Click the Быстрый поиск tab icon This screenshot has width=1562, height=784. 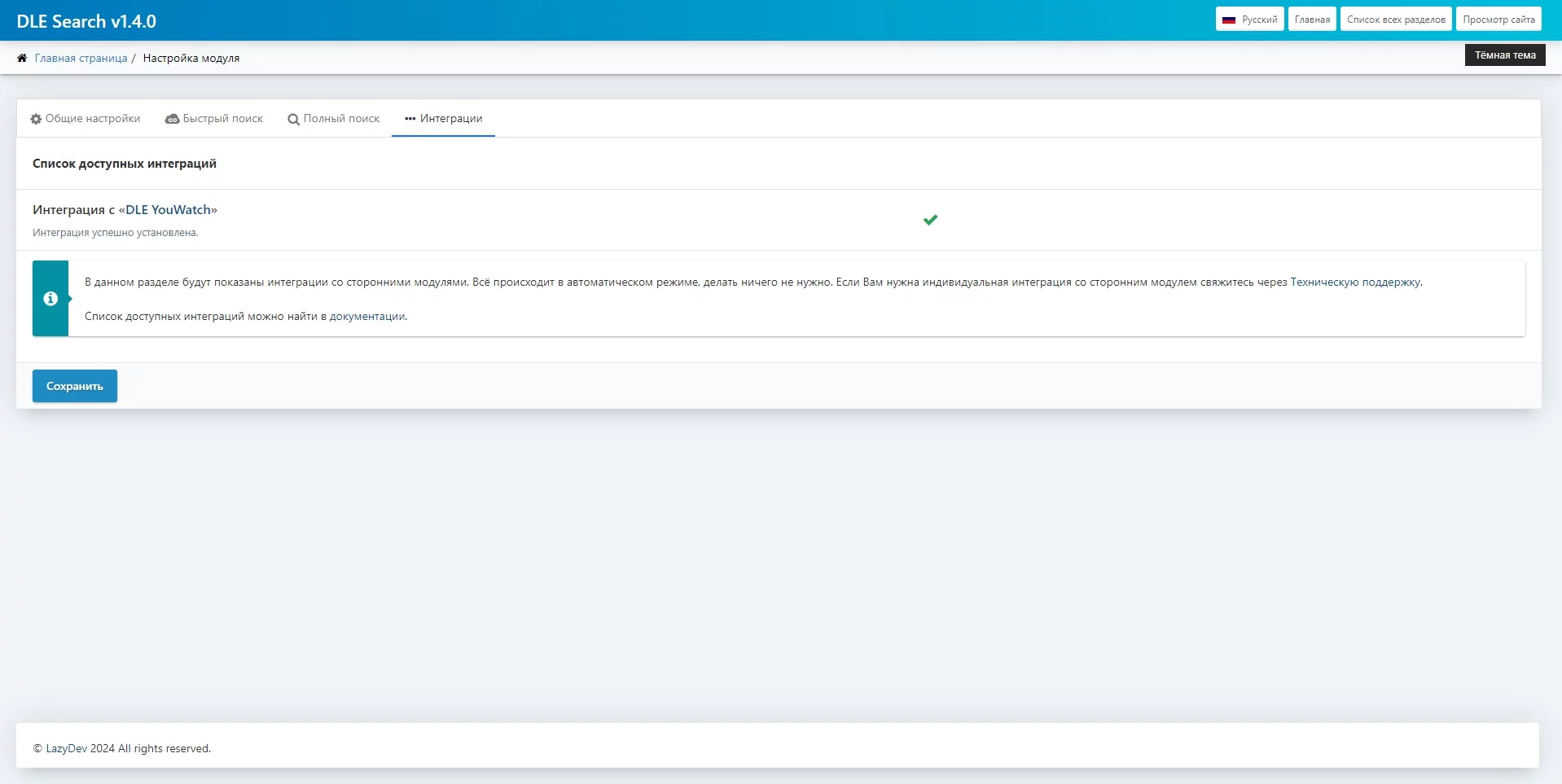click(172, 119)
